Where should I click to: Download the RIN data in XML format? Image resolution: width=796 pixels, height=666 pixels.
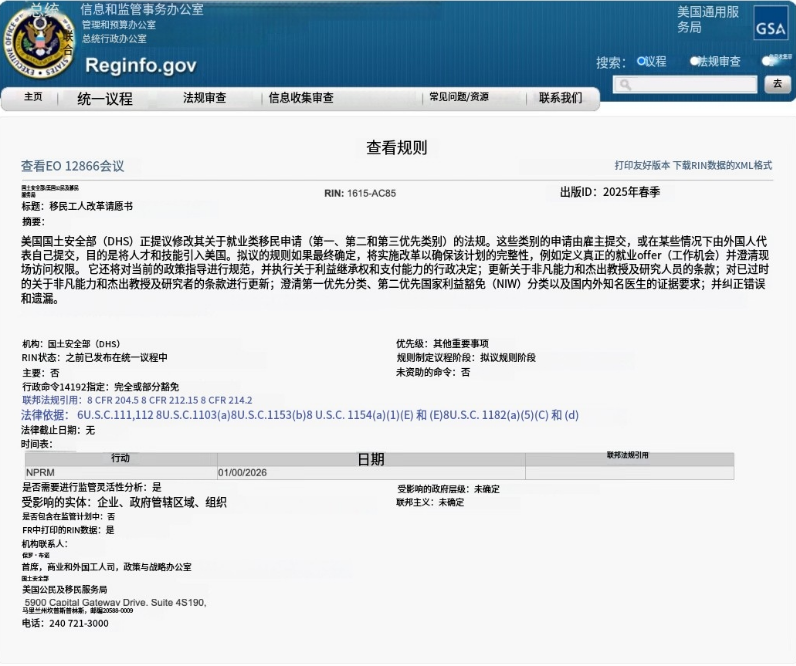tap(722, 165)
